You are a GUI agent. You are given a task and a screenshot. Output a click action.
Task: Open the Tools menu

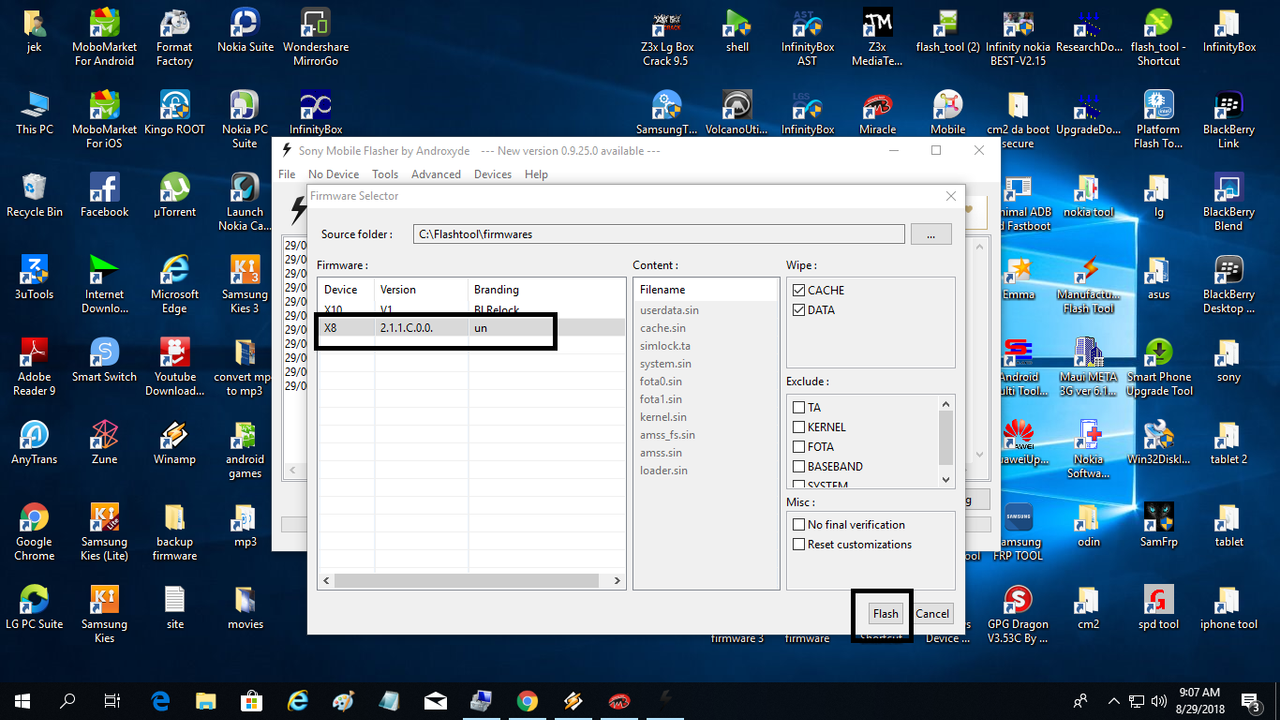tap(385, 174)
